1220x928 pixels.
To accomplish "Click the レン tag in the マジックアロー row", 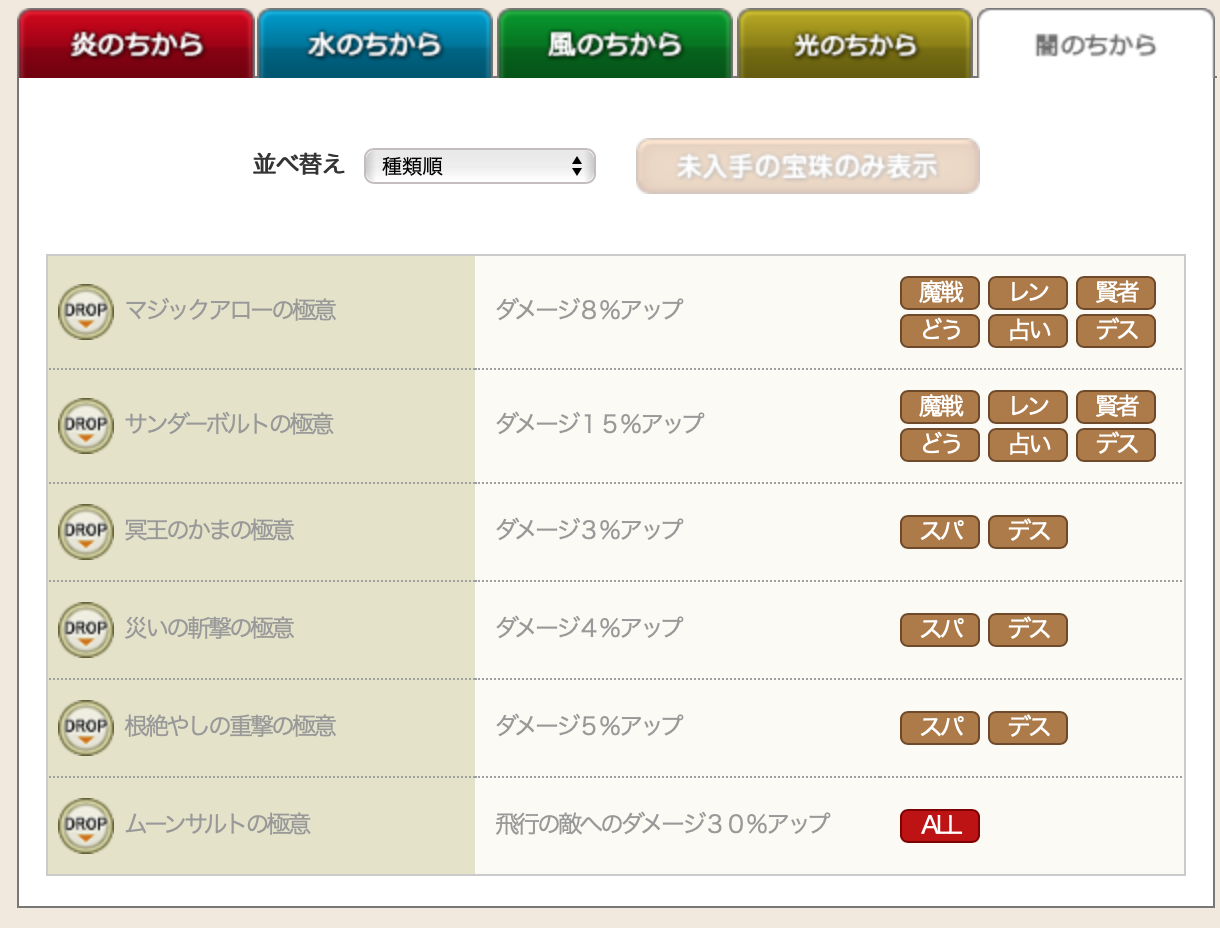I will [x=1028, y=293].
